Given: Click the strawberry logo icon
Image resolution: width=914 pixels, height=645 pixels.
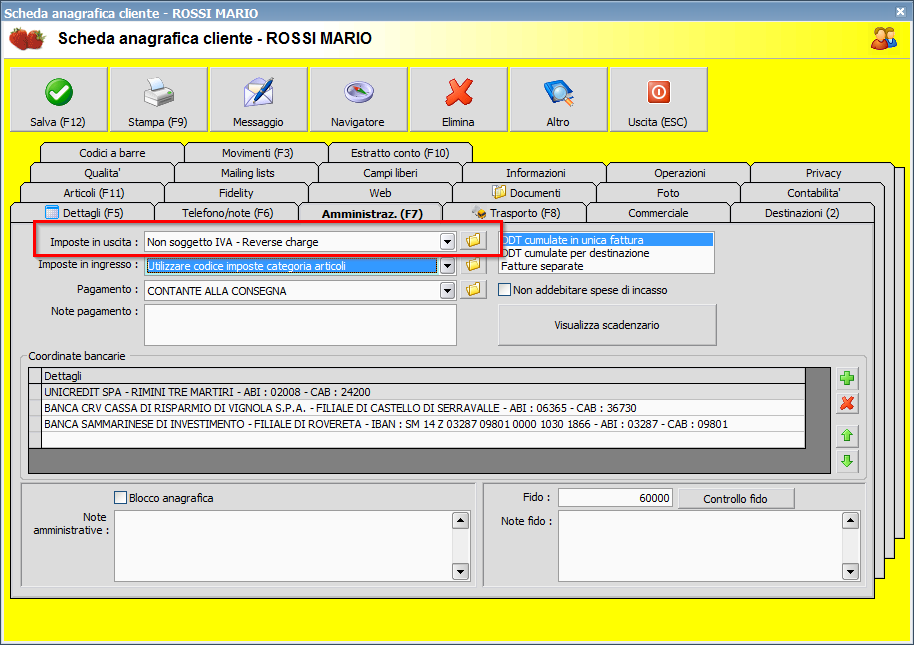Looking at the screenshot, I should 27,39.
